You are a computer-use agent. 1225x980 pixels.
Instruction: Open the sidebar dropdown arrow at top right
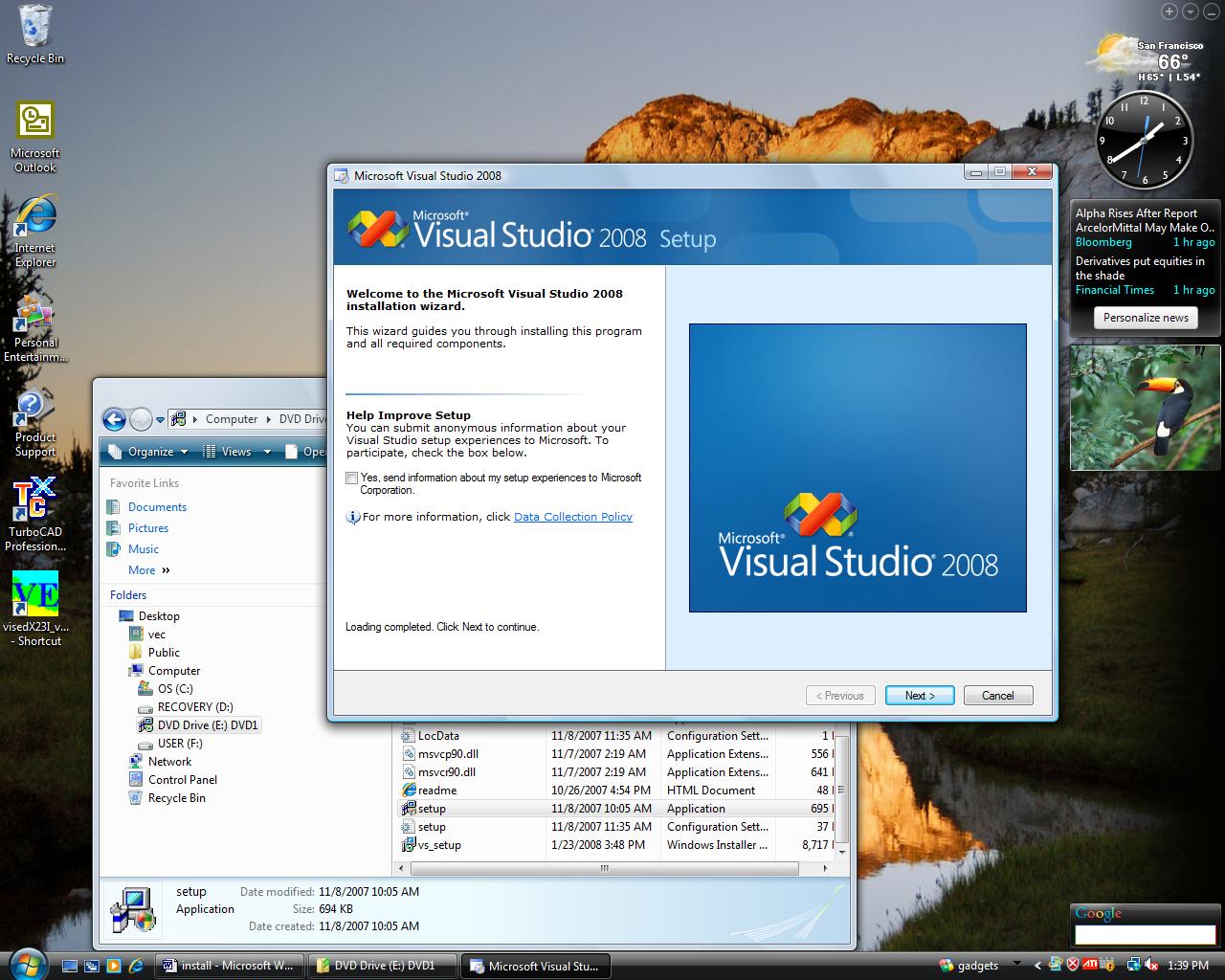[x=1190, y=11]
